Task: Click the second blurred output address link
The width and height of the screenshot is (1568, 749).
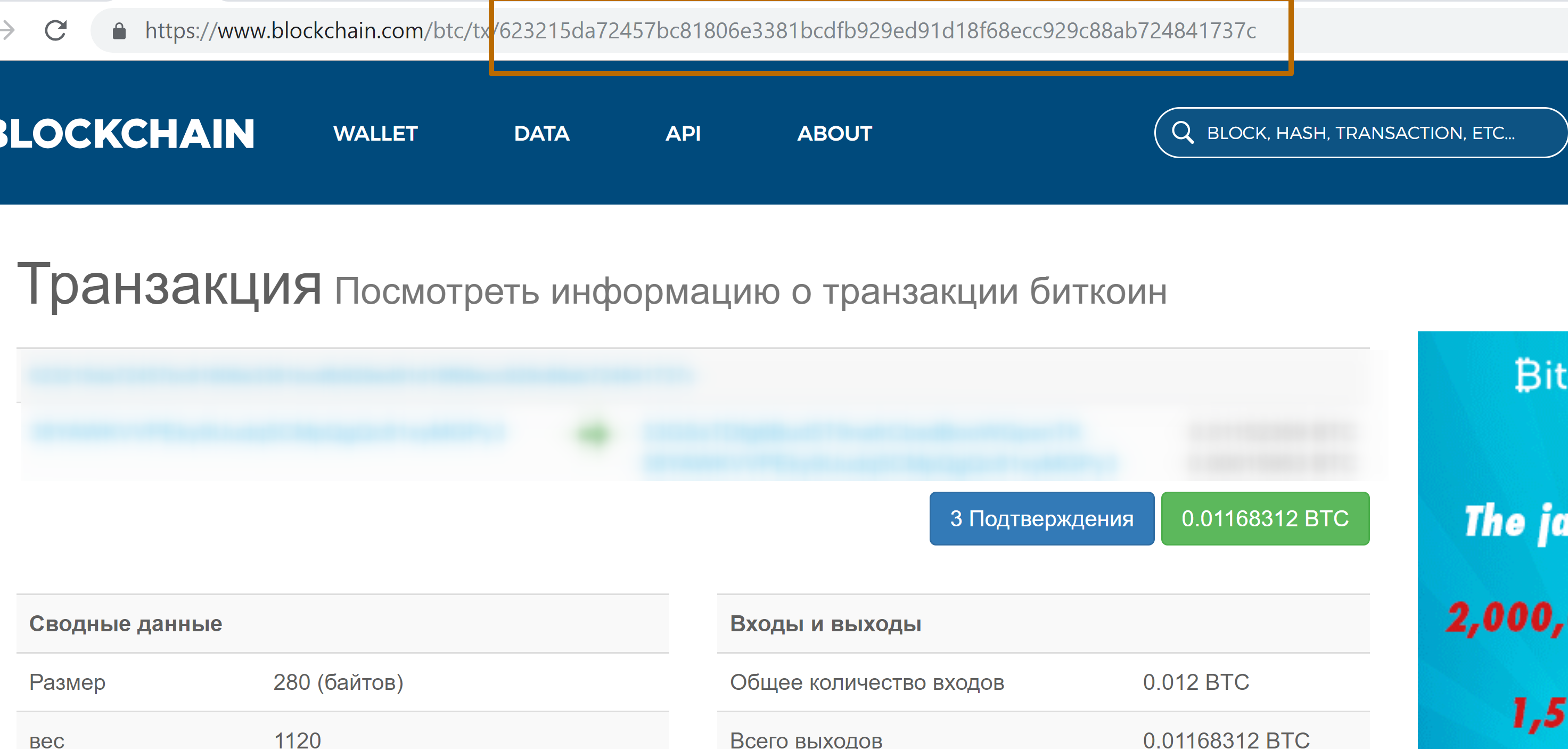Action: (879, 463)
